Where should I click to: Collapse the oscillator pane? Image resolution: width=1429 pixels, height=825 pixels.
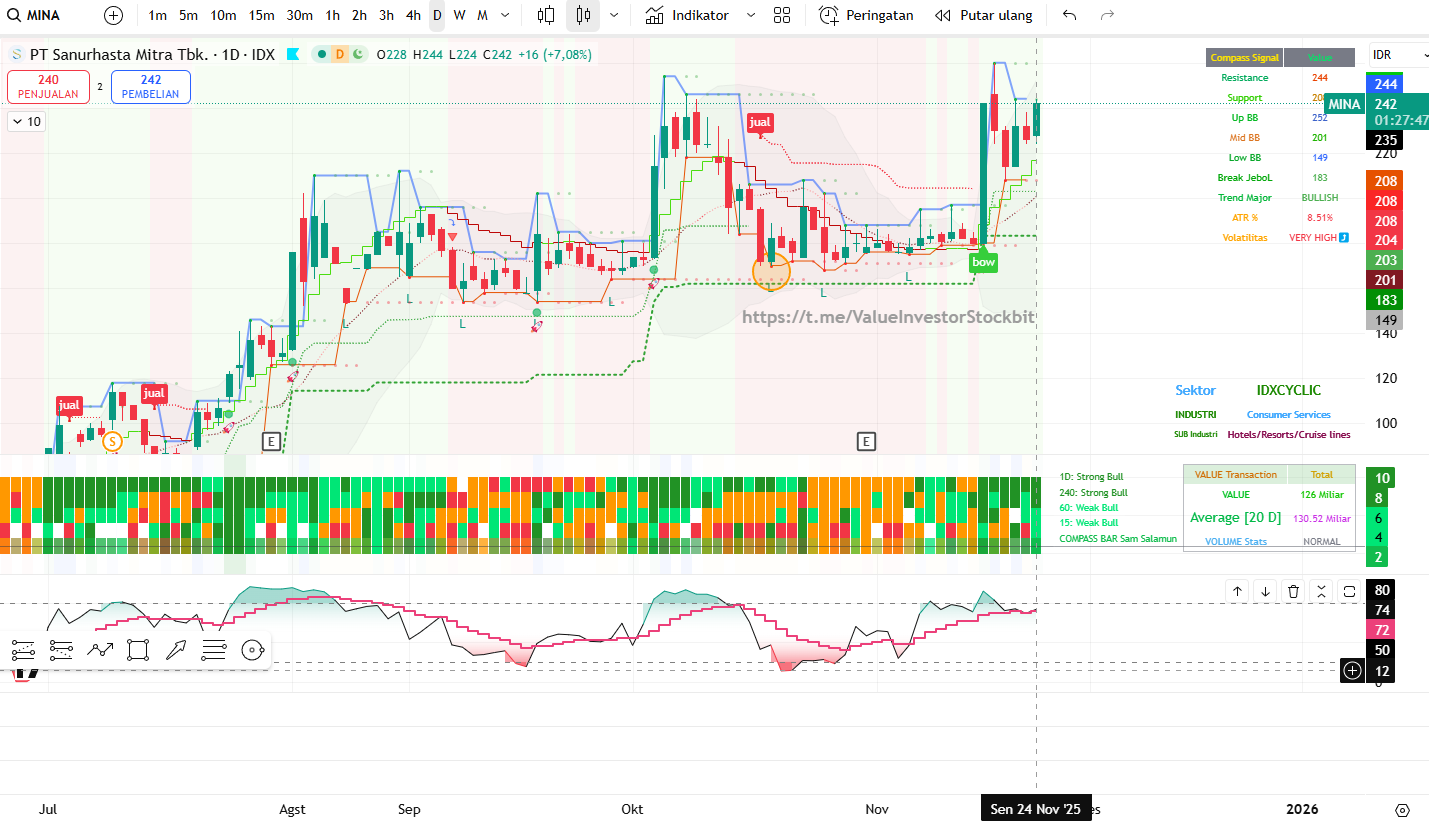pyautogui.click(x=1322, y=591)
